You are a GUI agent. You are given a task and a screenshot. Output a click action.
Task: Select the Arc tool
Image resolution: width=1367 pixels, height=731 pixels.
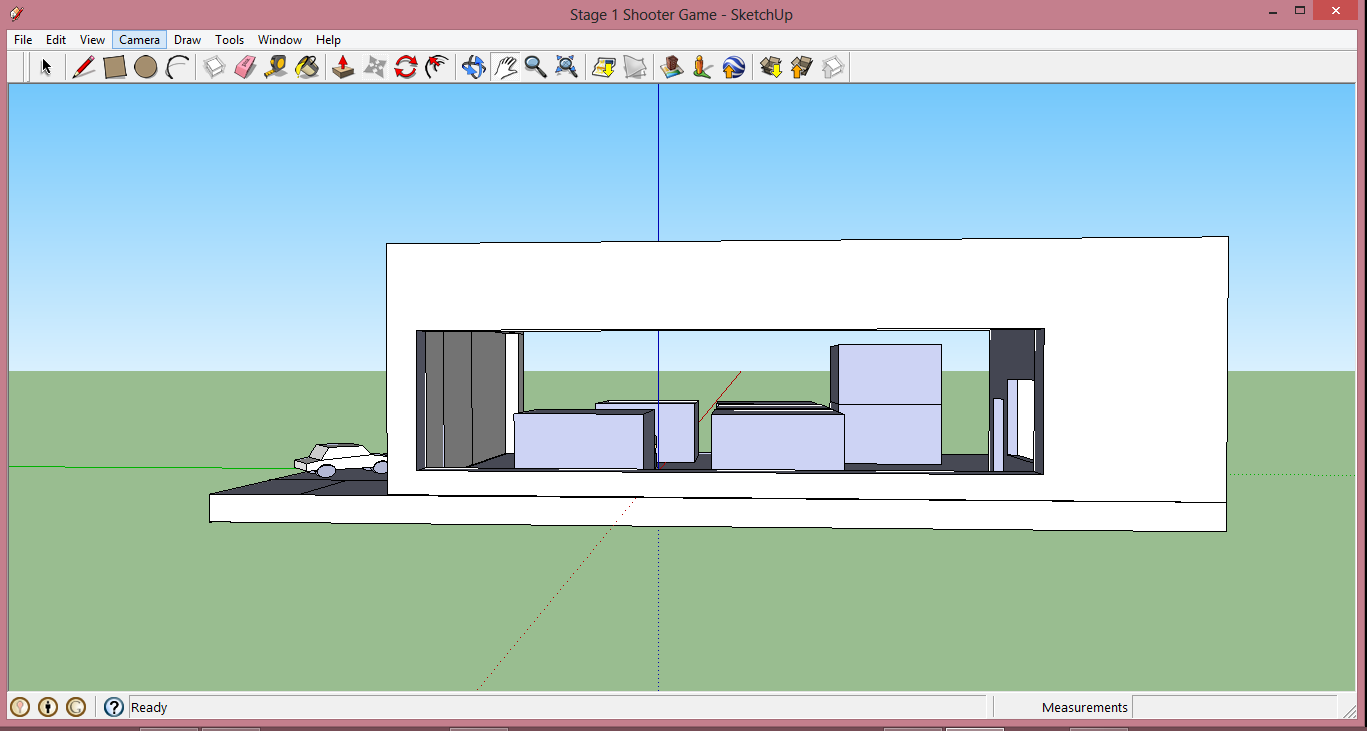click(x=178, y=66)
